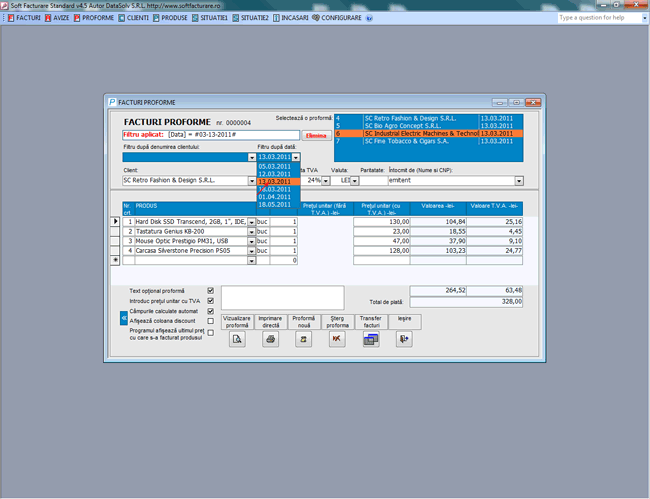This screenshot has height=499, width=650.
Task: Enable Programul afiseaza ultimul pret checkbox
Action: [211, 332]
